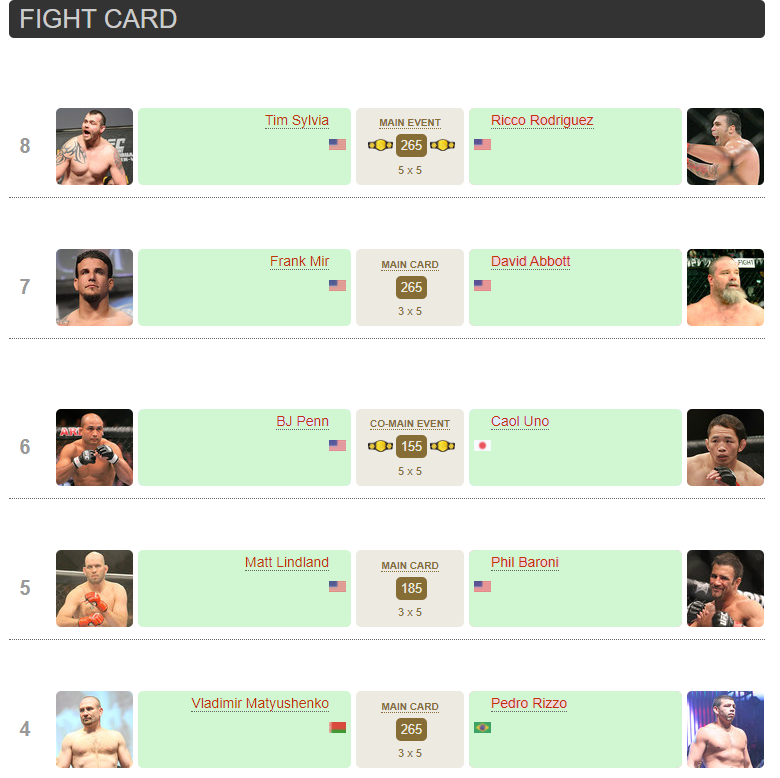Open David Abbott's fighter link
Viewport: 780px width, 778px height.
(x=530, y=262)
